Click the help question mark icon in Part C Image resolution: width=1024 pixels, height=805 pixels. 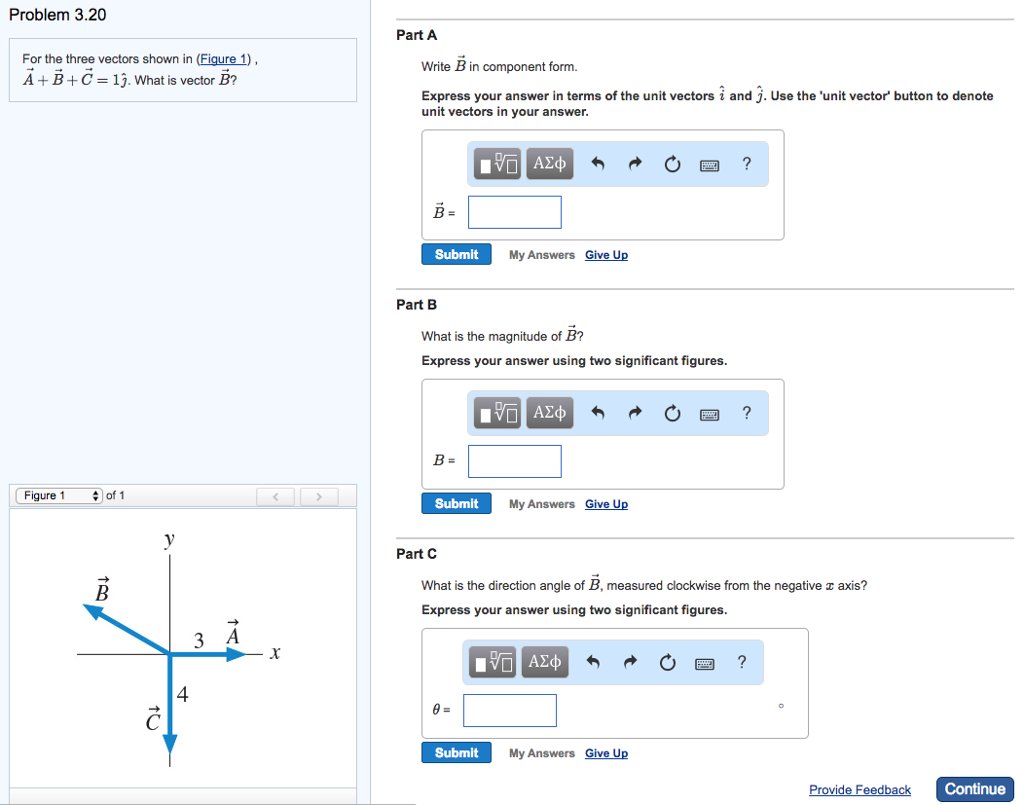(741, 661)
